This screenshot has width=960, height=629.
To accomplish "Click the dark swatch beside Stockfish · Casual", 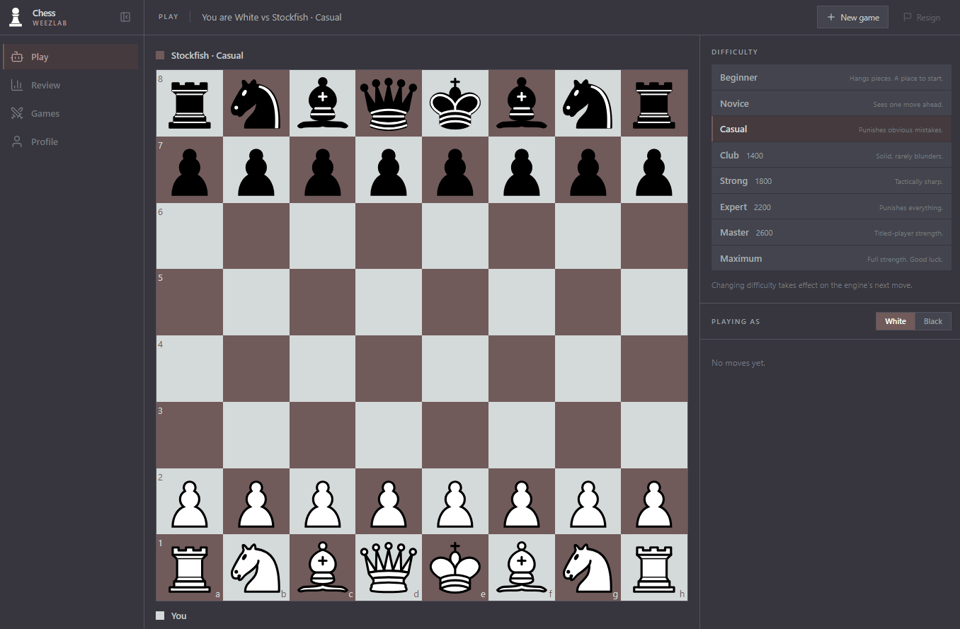I will click(160, 55).
